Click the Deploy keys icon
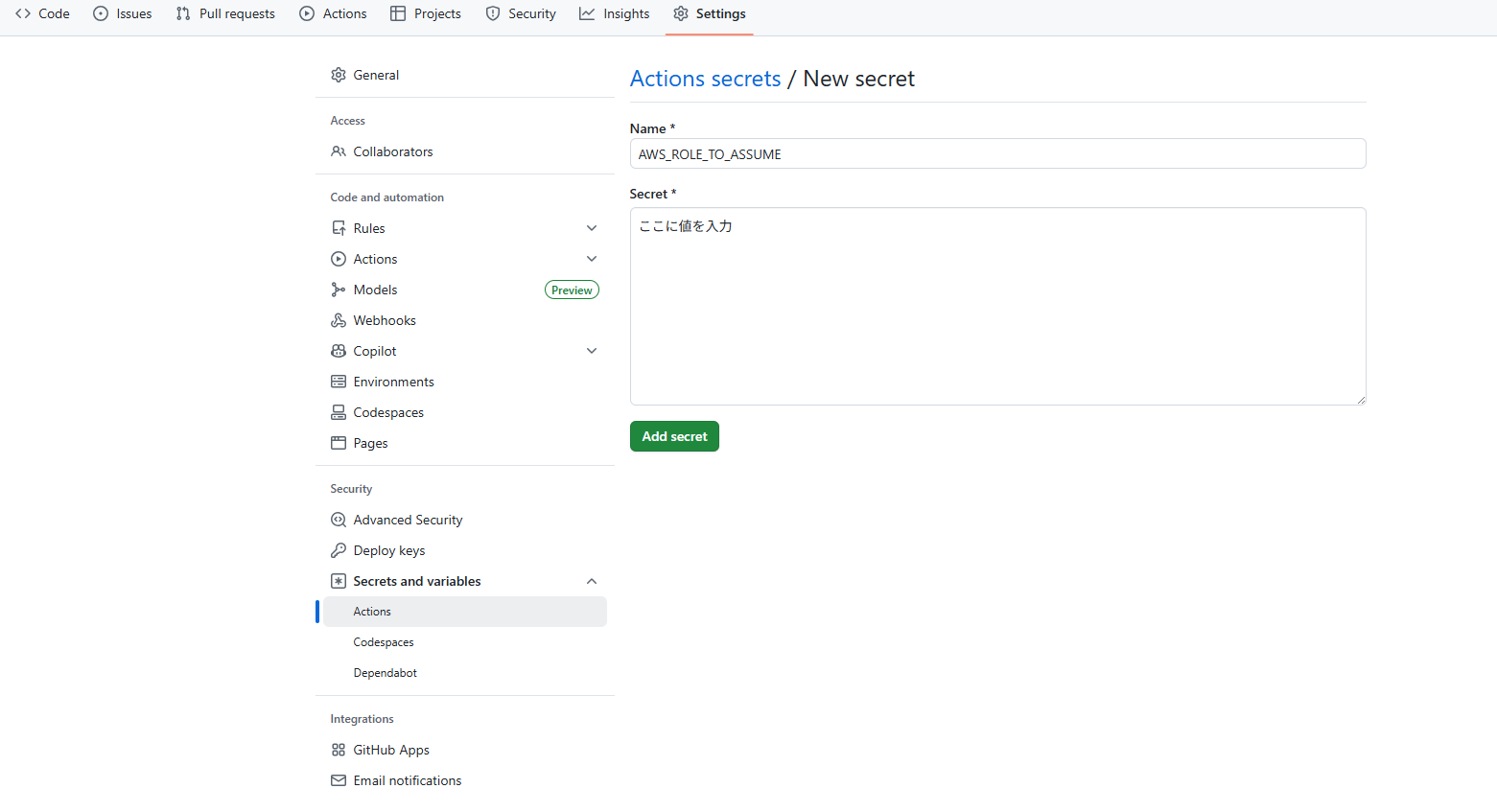The image size is (1497, 812). (x=339, y=549)
